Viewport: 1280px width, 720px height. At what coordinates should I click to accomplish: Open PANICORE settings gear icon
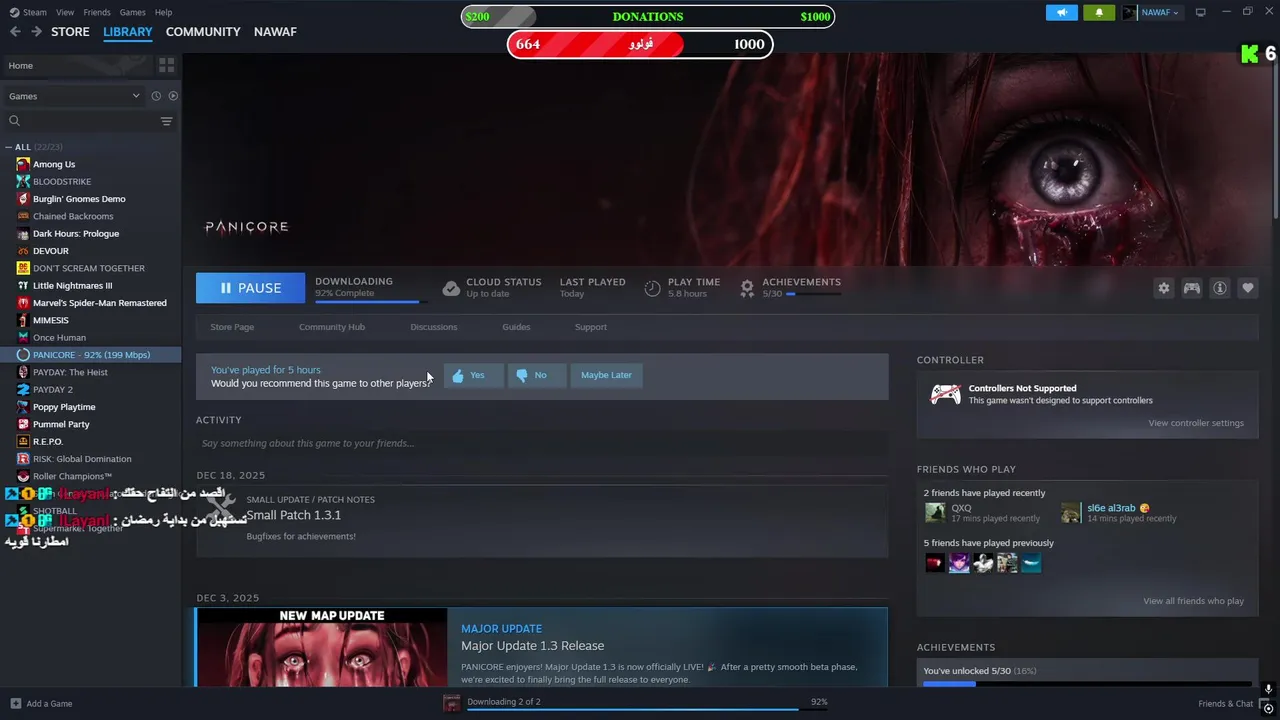coord(1164,288)
